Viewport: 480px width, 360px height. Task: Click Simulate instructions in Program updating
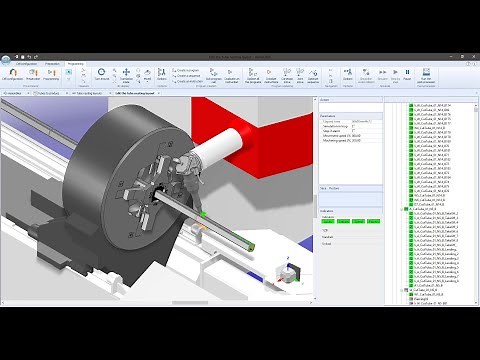271,76
